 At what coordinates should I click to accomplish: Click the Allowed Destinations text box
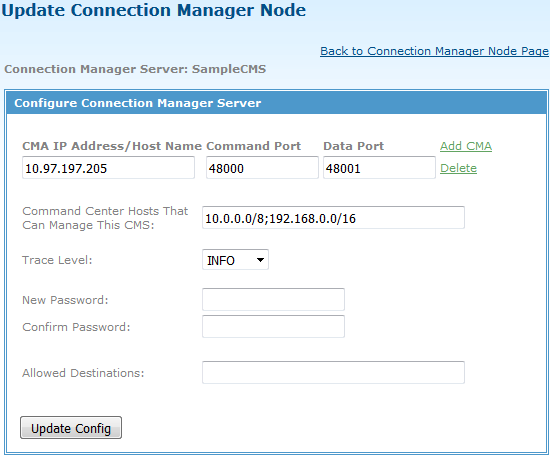333,372
